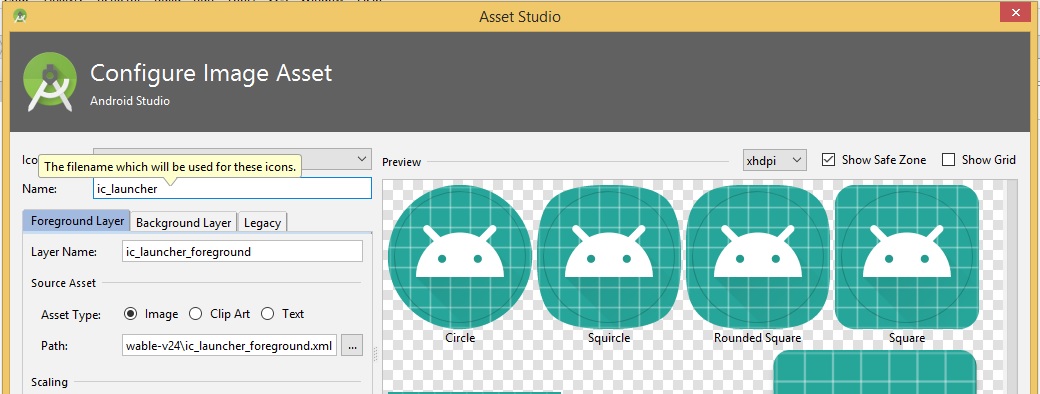The width and height of the screenshot is (1040, 394).
Task: Click the Scaling section heading
Action: point(50,382)
